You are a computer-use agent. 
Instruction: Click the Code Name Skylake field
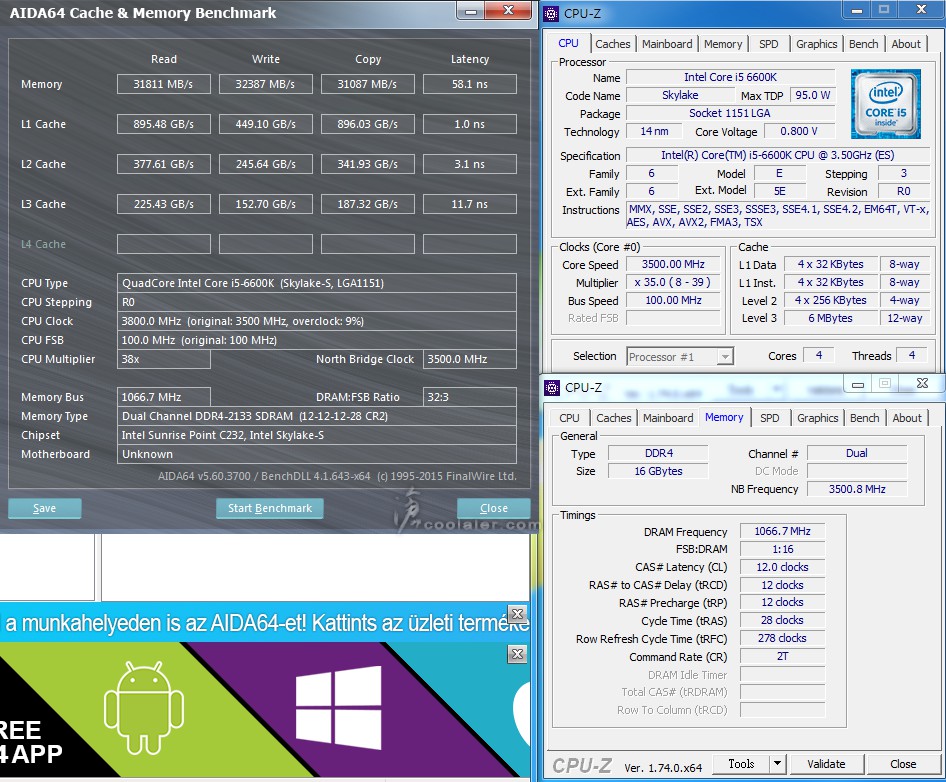tap(681, 95)
